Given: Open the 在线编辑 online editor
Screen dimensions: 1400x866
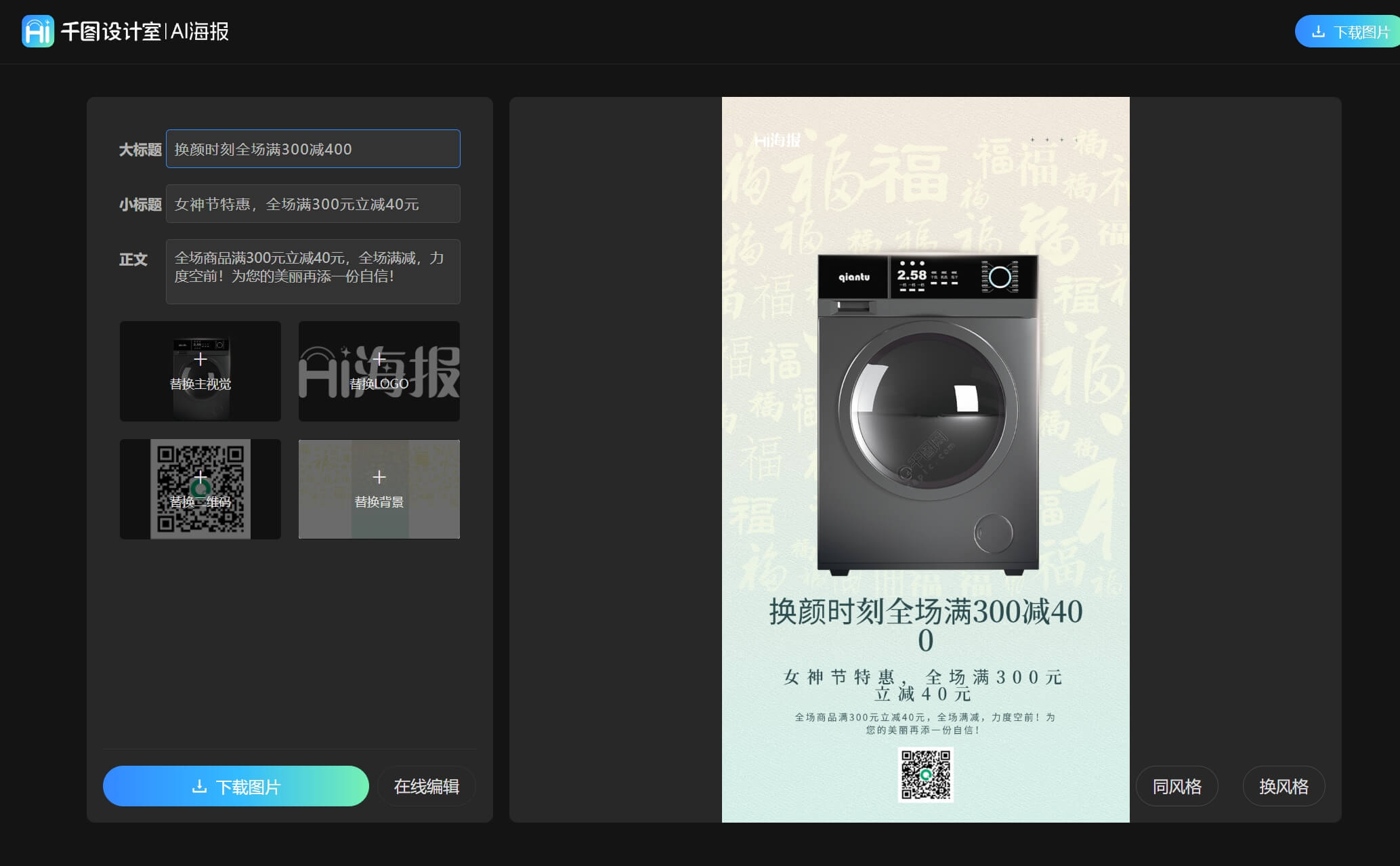Looking at the screenshot, I should (426, 786).
